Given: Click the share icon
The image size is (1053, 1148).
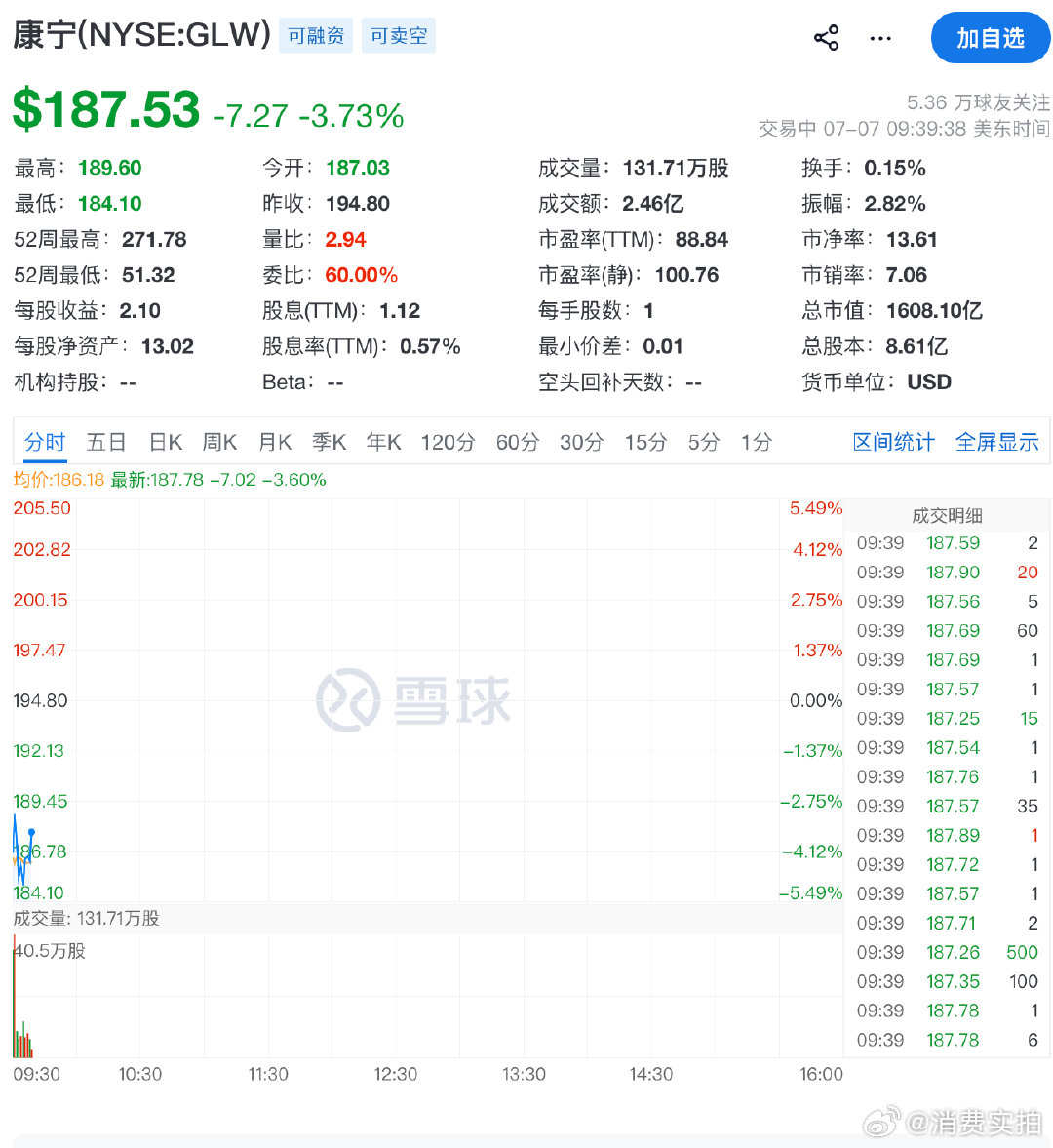Looking at the screenshot, I should click(826, 38).
